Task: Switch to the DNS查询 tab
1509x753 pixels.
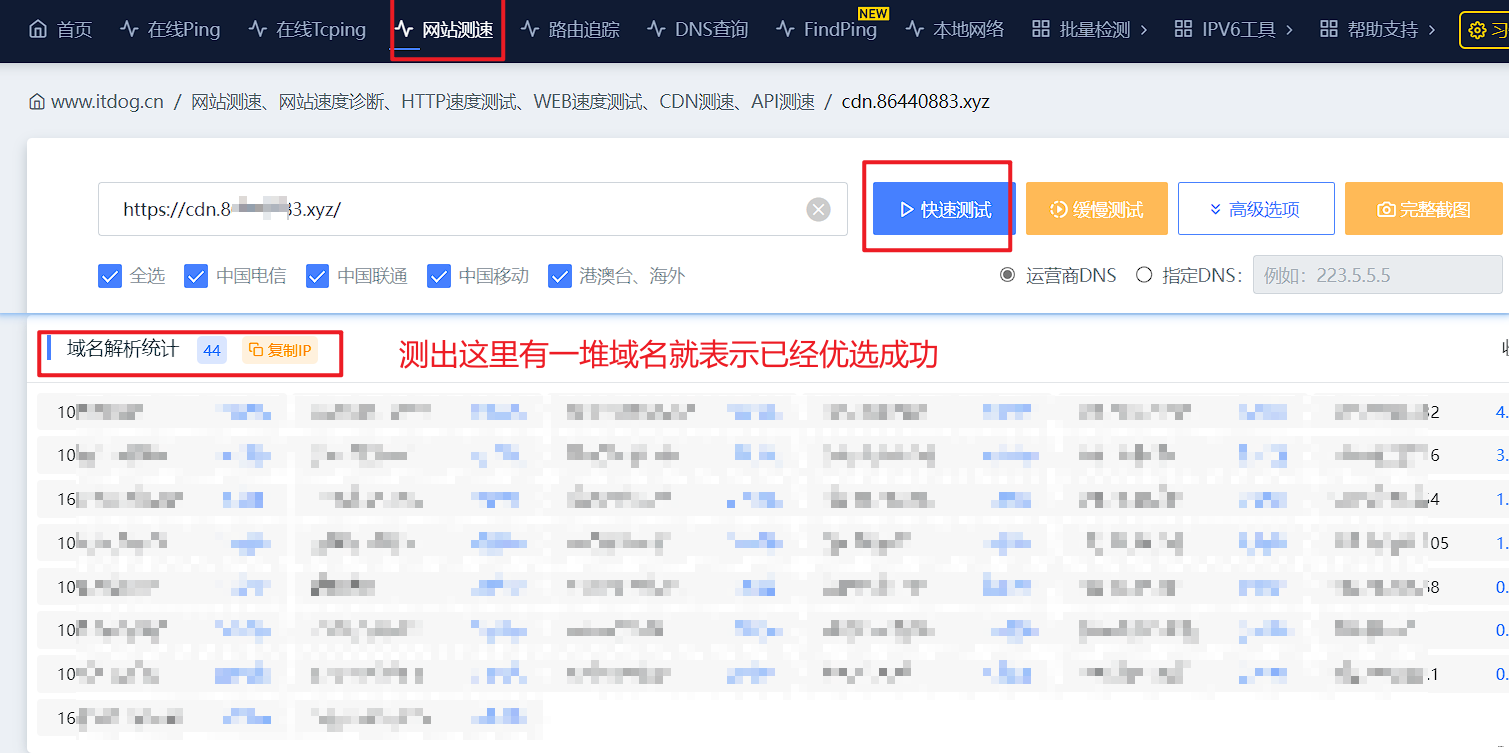Action: (697, 30)
